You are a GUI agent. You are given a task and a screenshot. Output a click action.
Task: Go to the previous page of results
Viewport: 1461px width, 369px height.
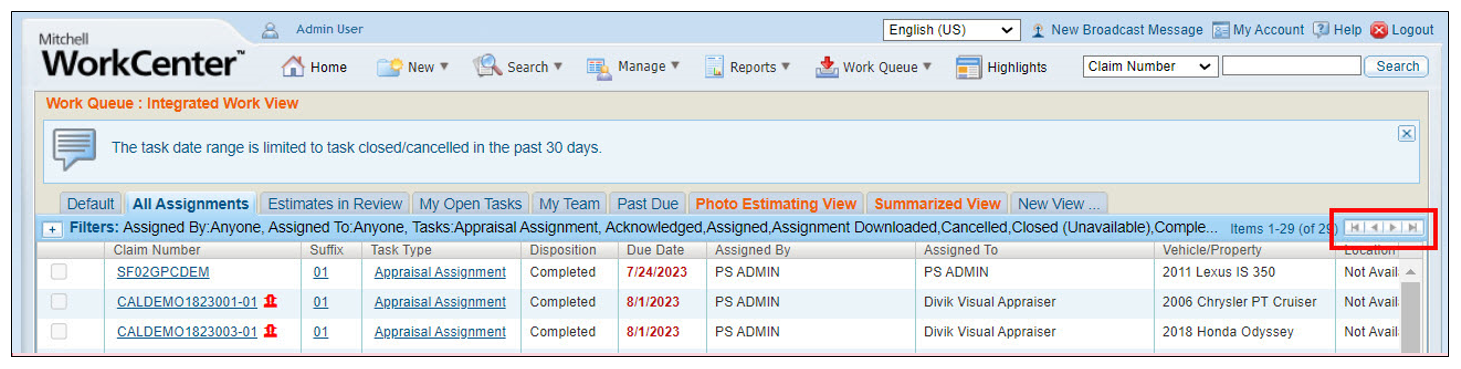tap(1374, 227)
